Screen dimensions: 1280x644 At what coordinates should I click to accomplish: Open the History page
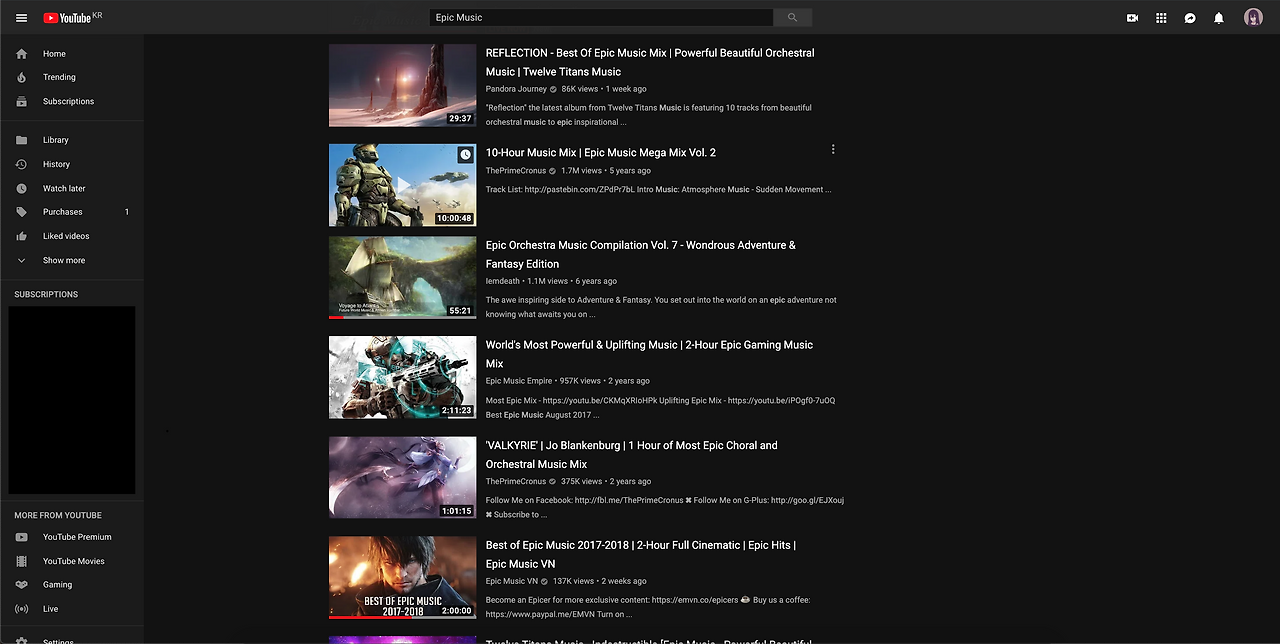click(x=56, y=164)
